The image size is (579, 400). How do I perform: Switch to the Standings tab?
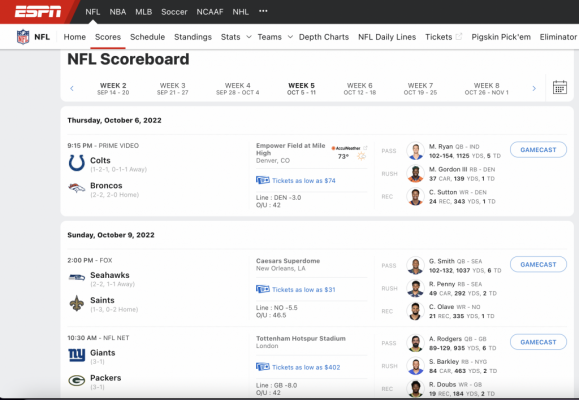(193, 37)
